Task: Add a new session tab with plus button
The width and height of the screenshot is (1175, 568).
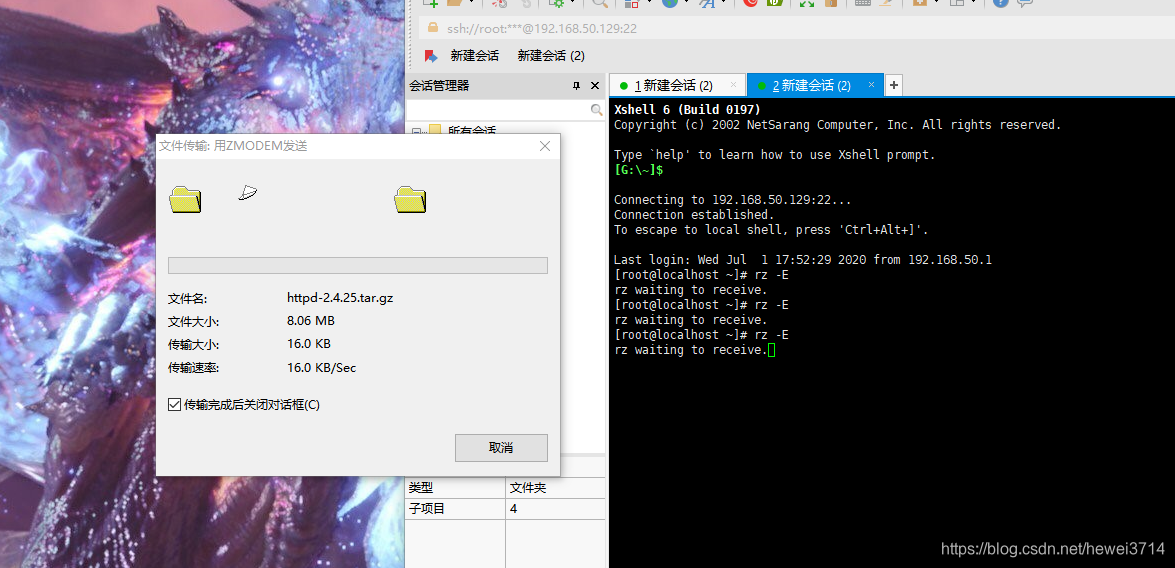Action: (x=894, y=85)
